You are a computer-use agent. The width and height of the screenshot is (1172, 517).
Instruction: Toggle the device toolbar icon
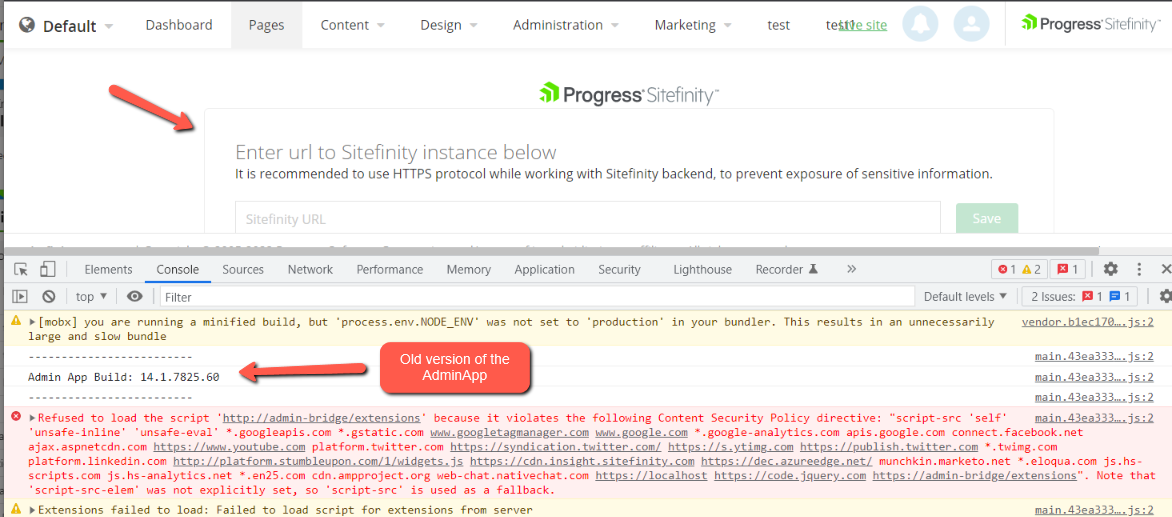point(48,270)
